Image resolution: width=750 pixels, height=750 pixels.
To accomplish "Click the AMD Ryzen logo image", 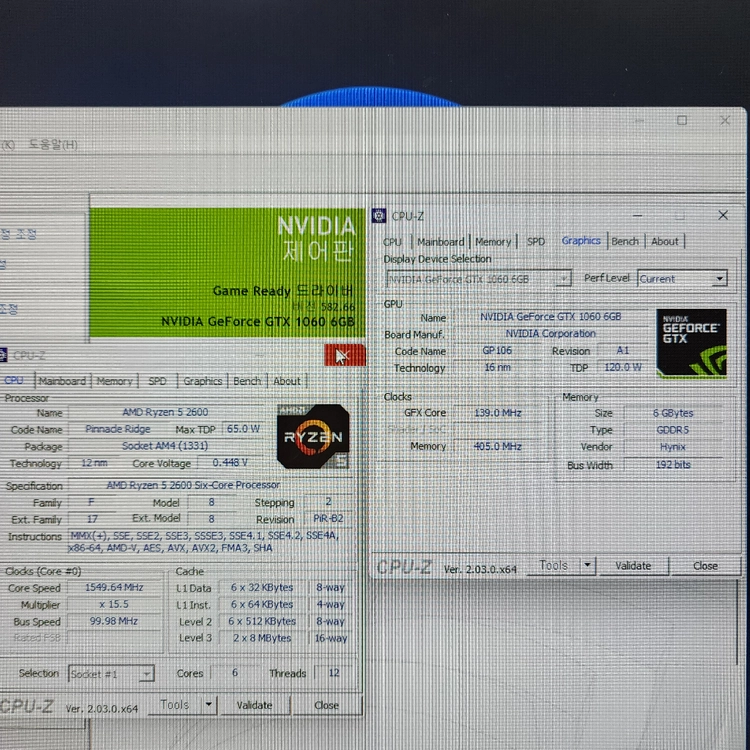I will click(313, 436).
